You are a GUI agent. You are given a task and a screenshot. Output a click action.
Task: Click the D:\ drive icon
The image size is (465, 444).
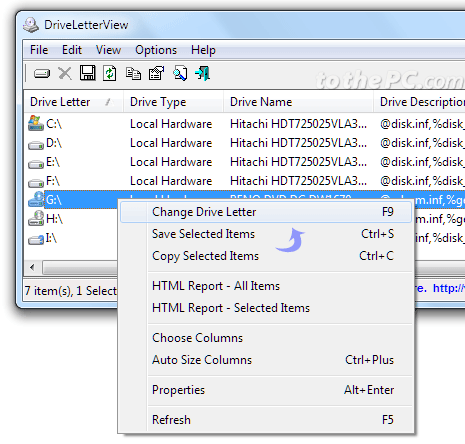point(36,145)
